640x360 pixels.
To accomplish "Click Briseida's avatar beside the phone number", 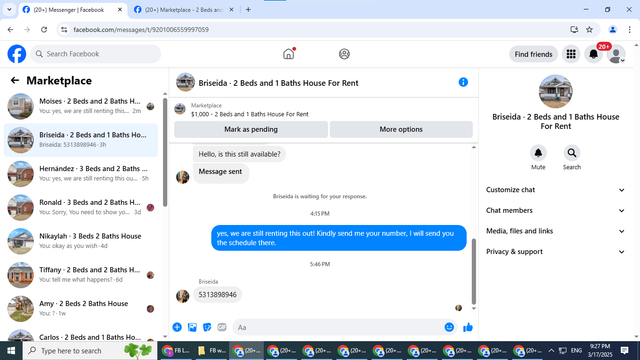I will [182, 296].
